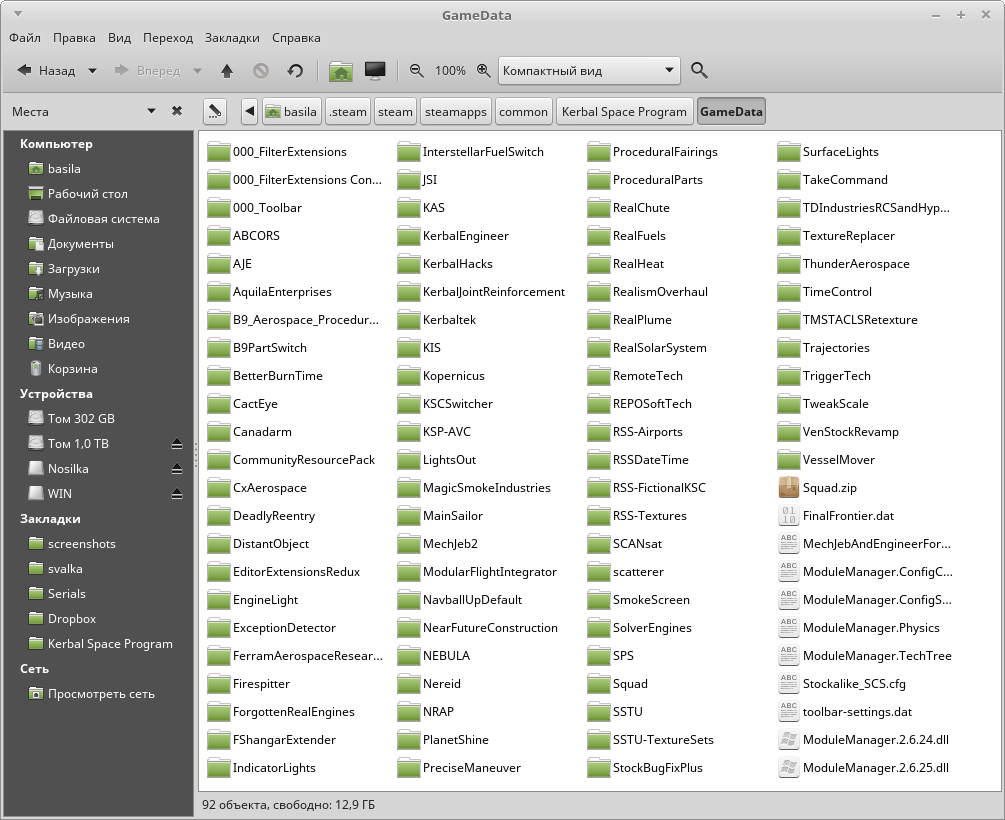The width and height of the screenshot is (1005, 820).
Task: Click the disabled stop loading icon
Action: [x=261, y=71]
